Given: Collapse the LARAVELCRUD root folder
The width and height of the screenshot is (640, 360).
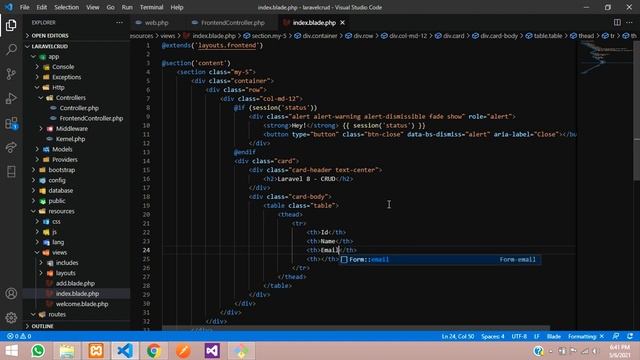Looking at the screenshot, I should 77,46.
